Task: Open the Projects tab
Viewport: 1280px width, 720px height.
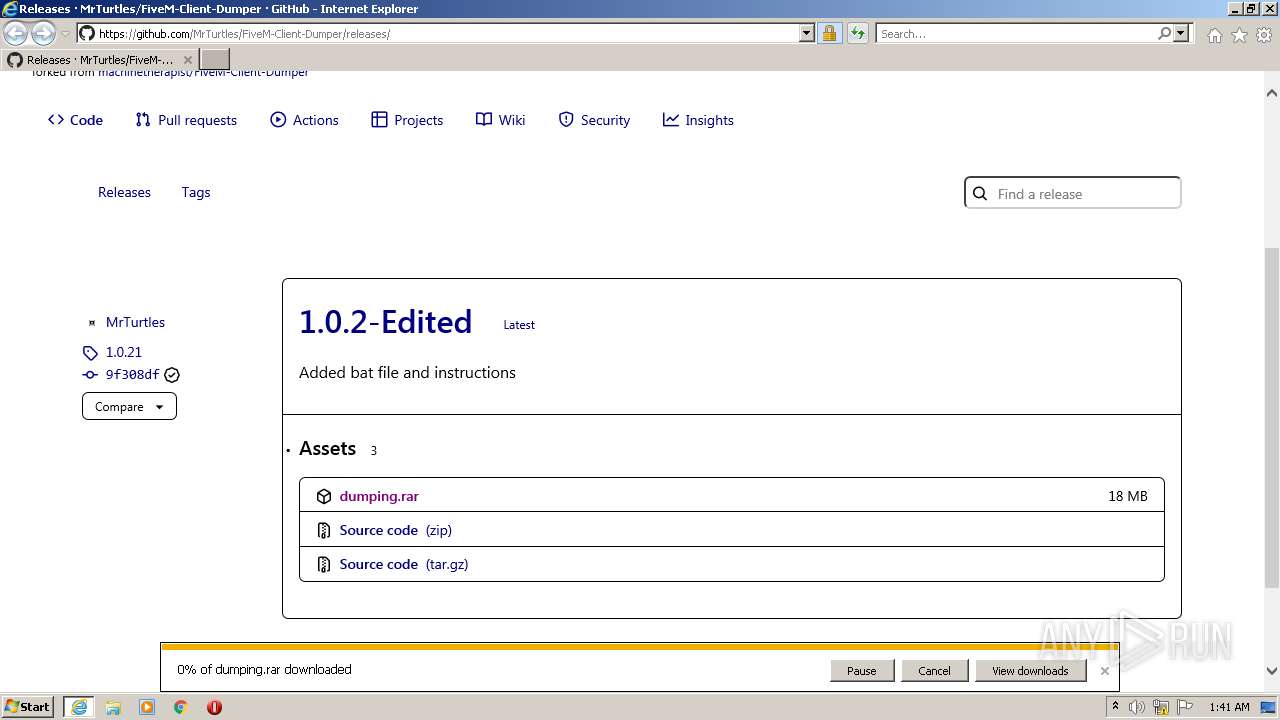Action: point(407,120)
